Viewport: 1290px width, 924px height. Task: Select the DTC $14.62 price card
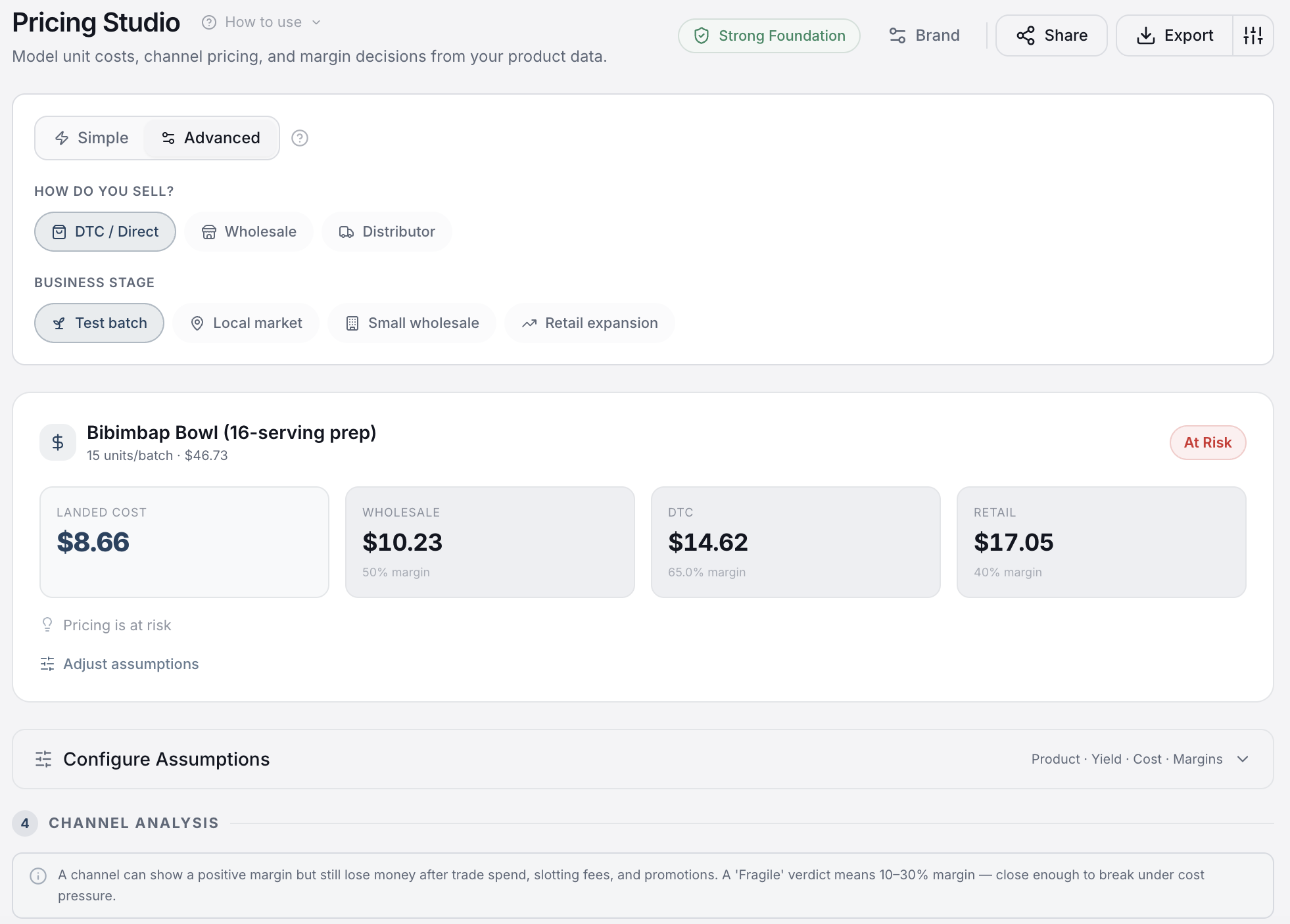pos(796,542)
